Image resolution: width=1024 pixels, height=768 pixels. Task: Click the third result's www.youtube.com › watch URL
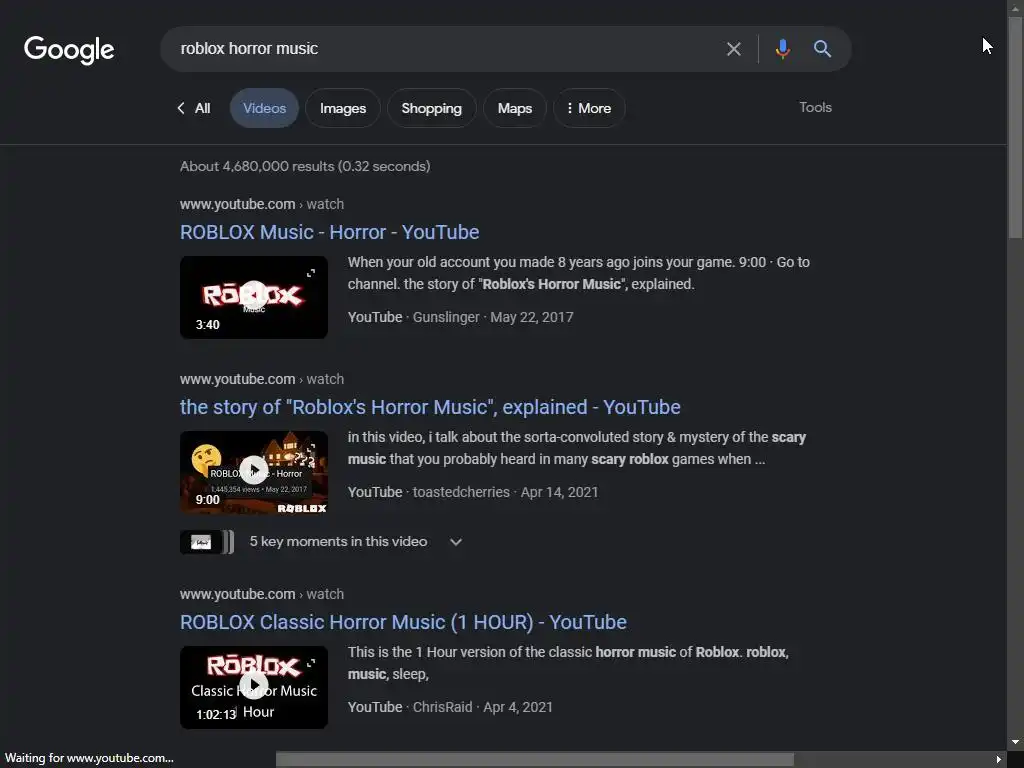262,594
